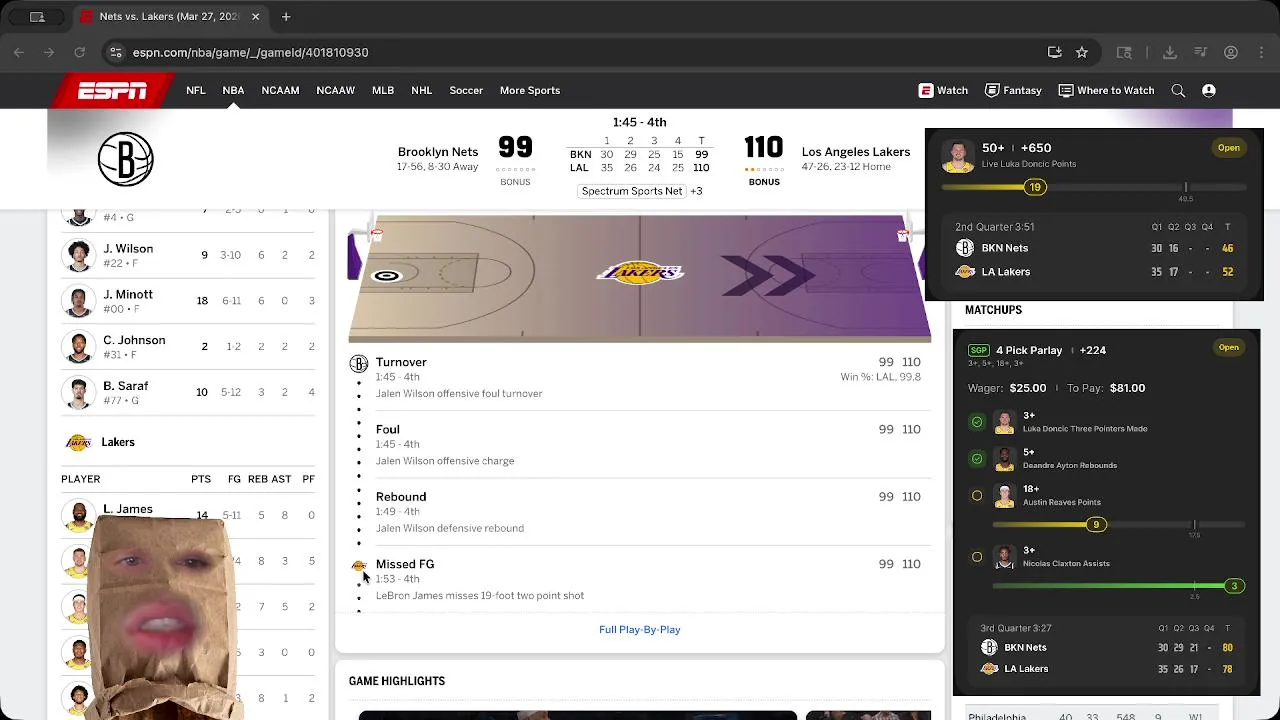
Task: Select L. James player name
Action: (128, 509)
